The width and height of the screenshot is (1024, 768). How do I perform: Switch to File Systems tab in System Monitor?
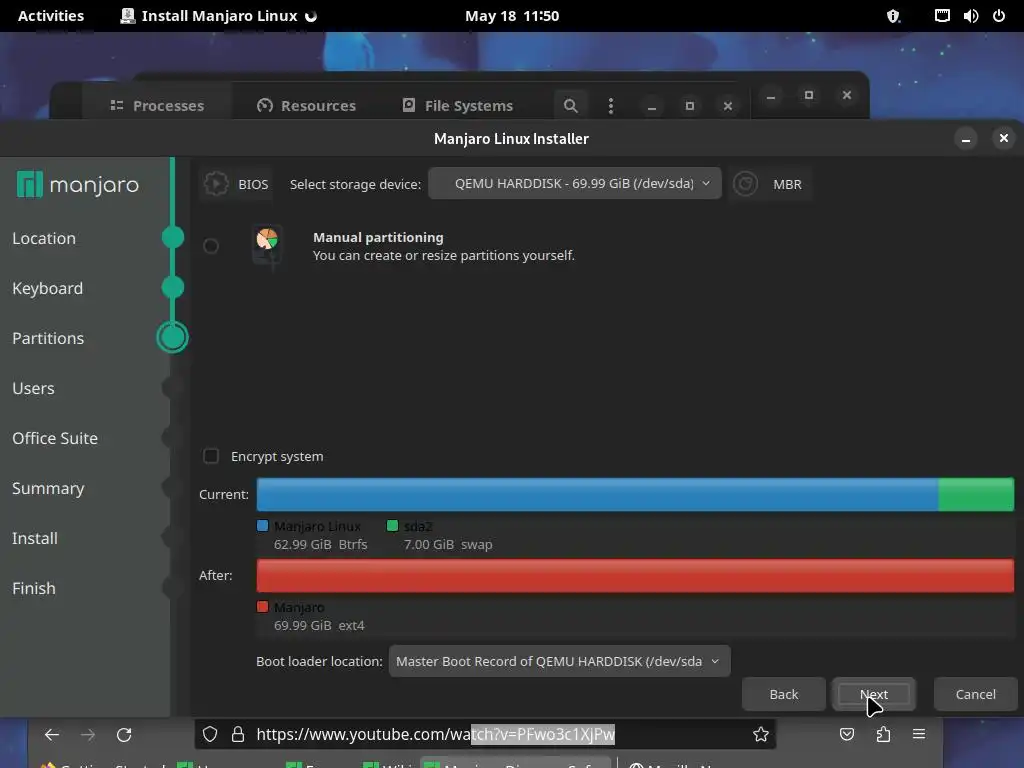(457, 105)
